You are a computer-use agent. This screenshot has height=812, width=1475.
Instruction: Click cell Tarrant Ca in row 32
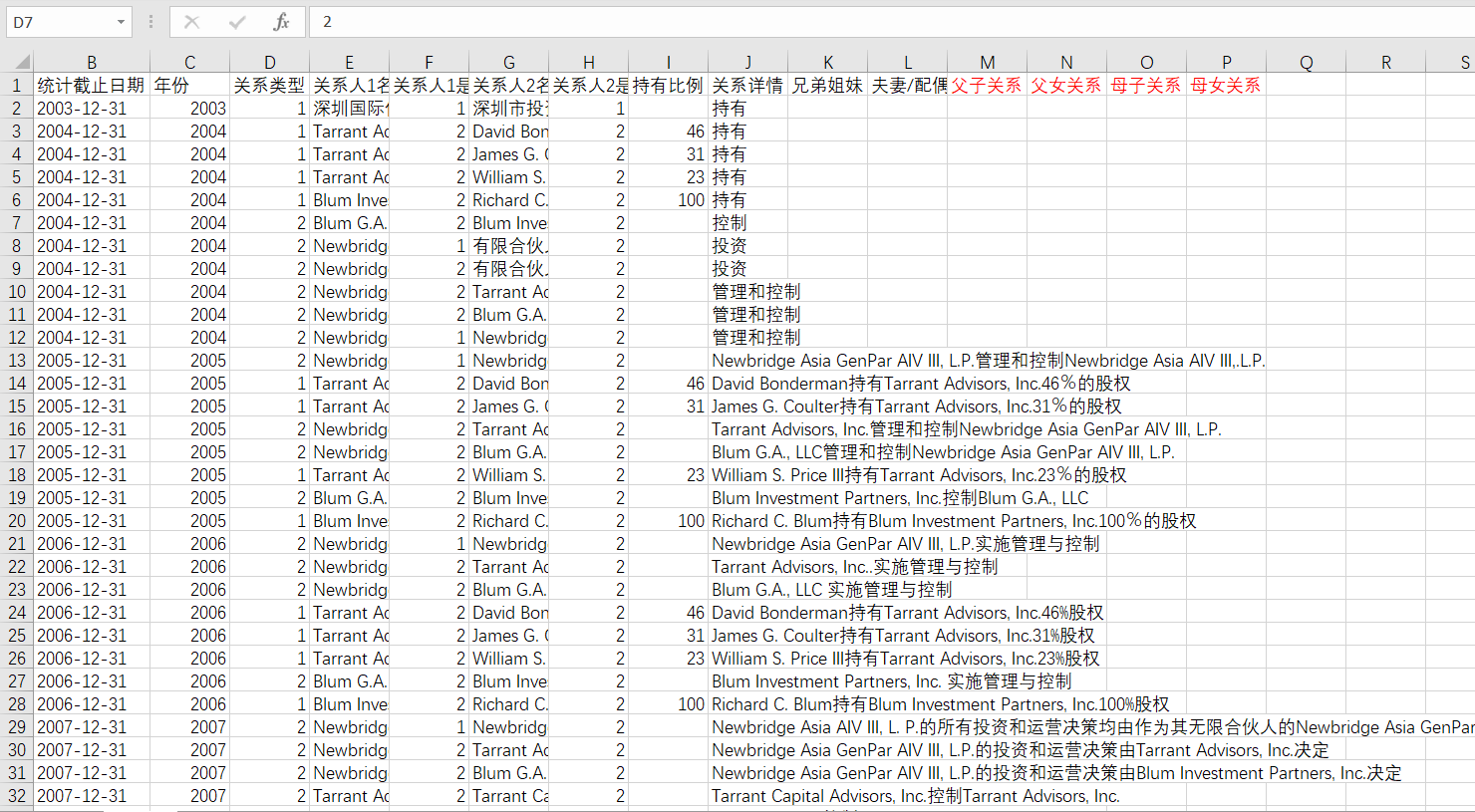point(509,795)
